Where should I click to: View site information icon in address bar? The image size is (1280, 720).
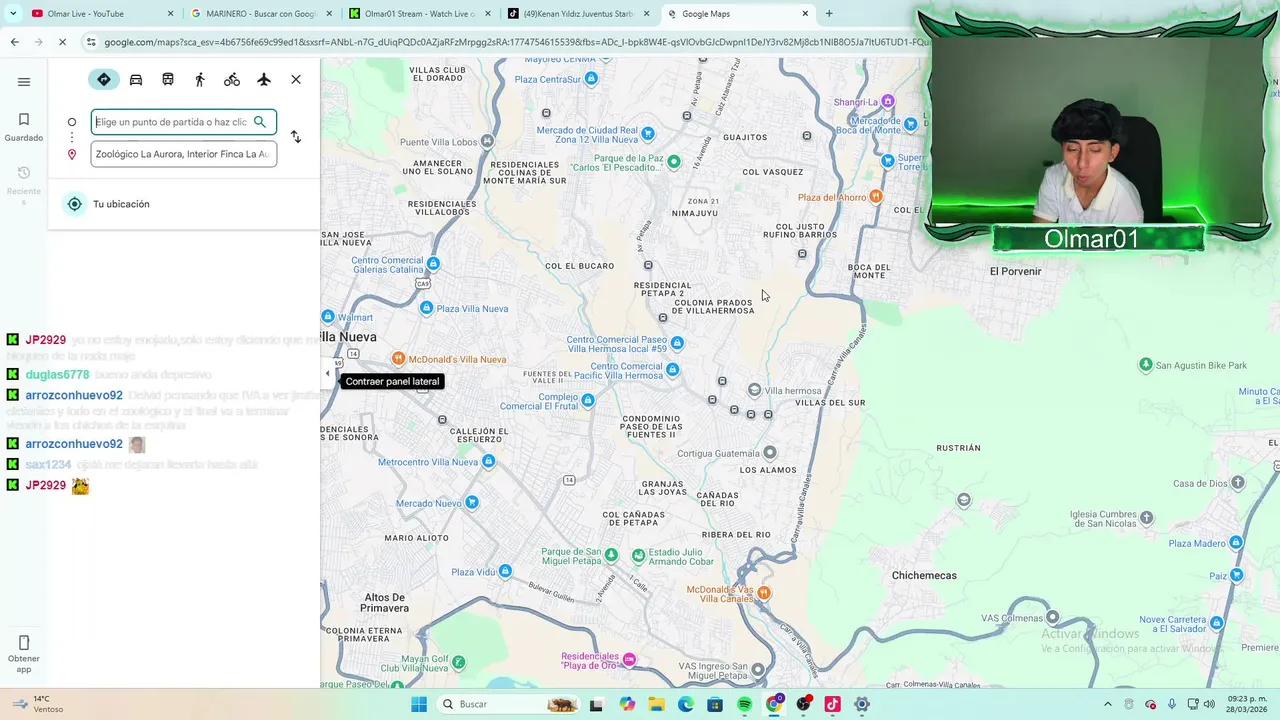(91, 42)
